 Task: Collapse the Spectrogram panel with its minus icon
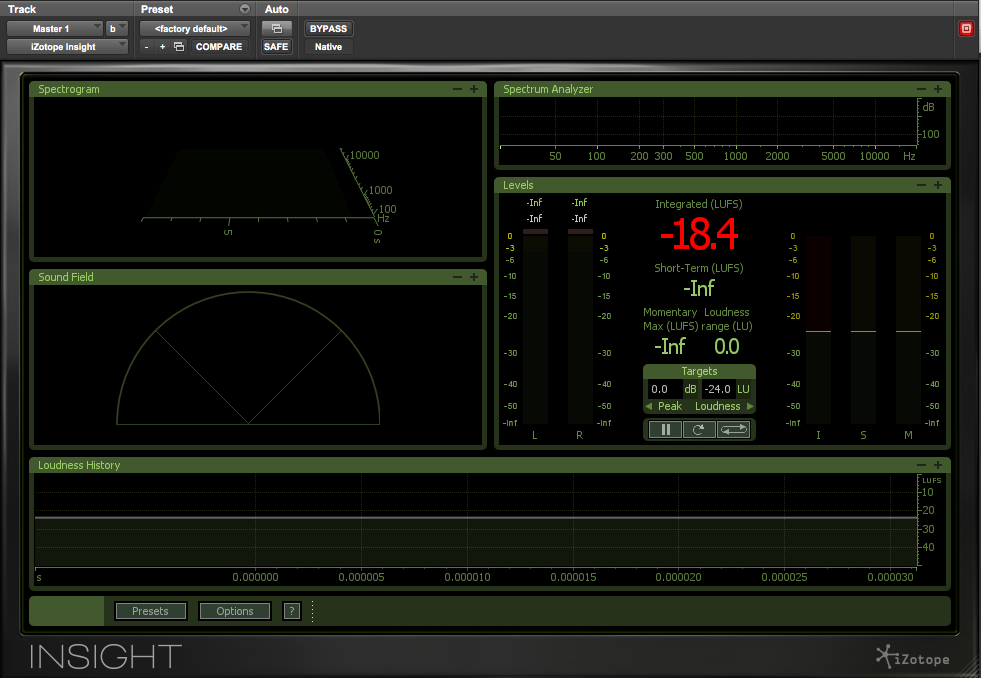pos(458,89)
